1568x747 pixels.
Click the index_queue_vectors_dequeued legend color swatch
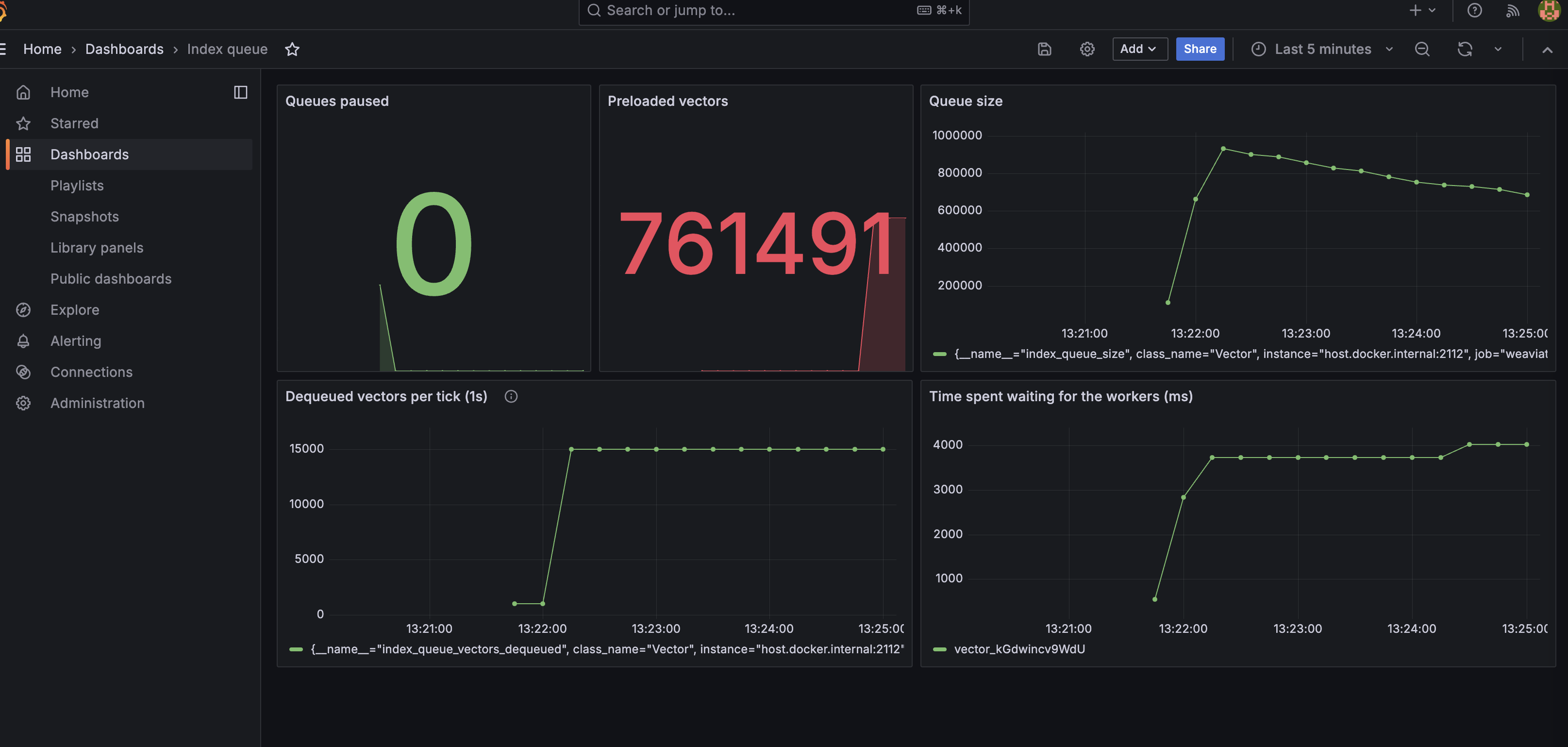point(297,649)
